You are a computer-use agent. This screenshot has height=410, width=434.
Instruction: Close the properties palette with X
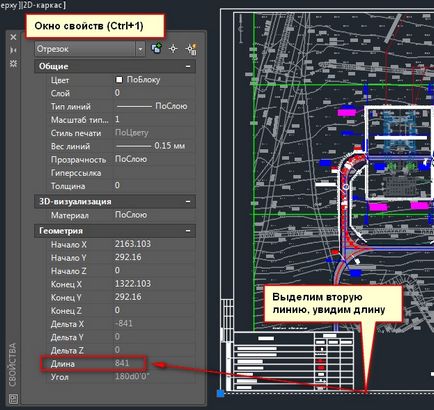click(x=13, y=37)
